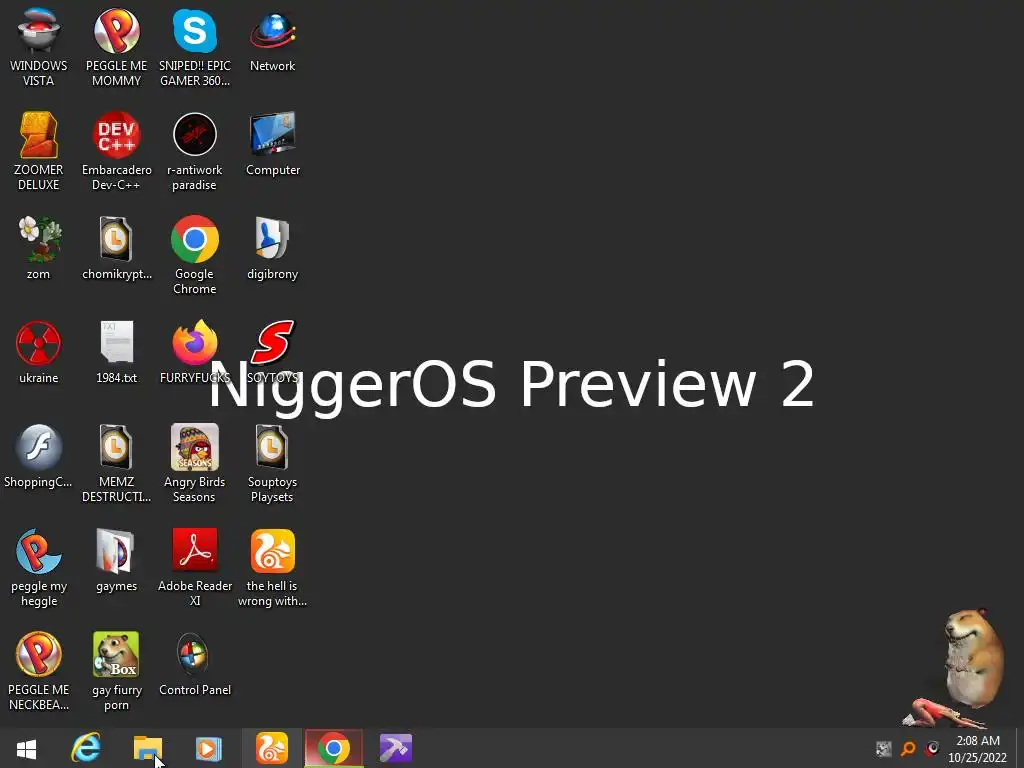1024x768 pixels.
Task: Select the 1984.txt text file
Action: [116, 351]
